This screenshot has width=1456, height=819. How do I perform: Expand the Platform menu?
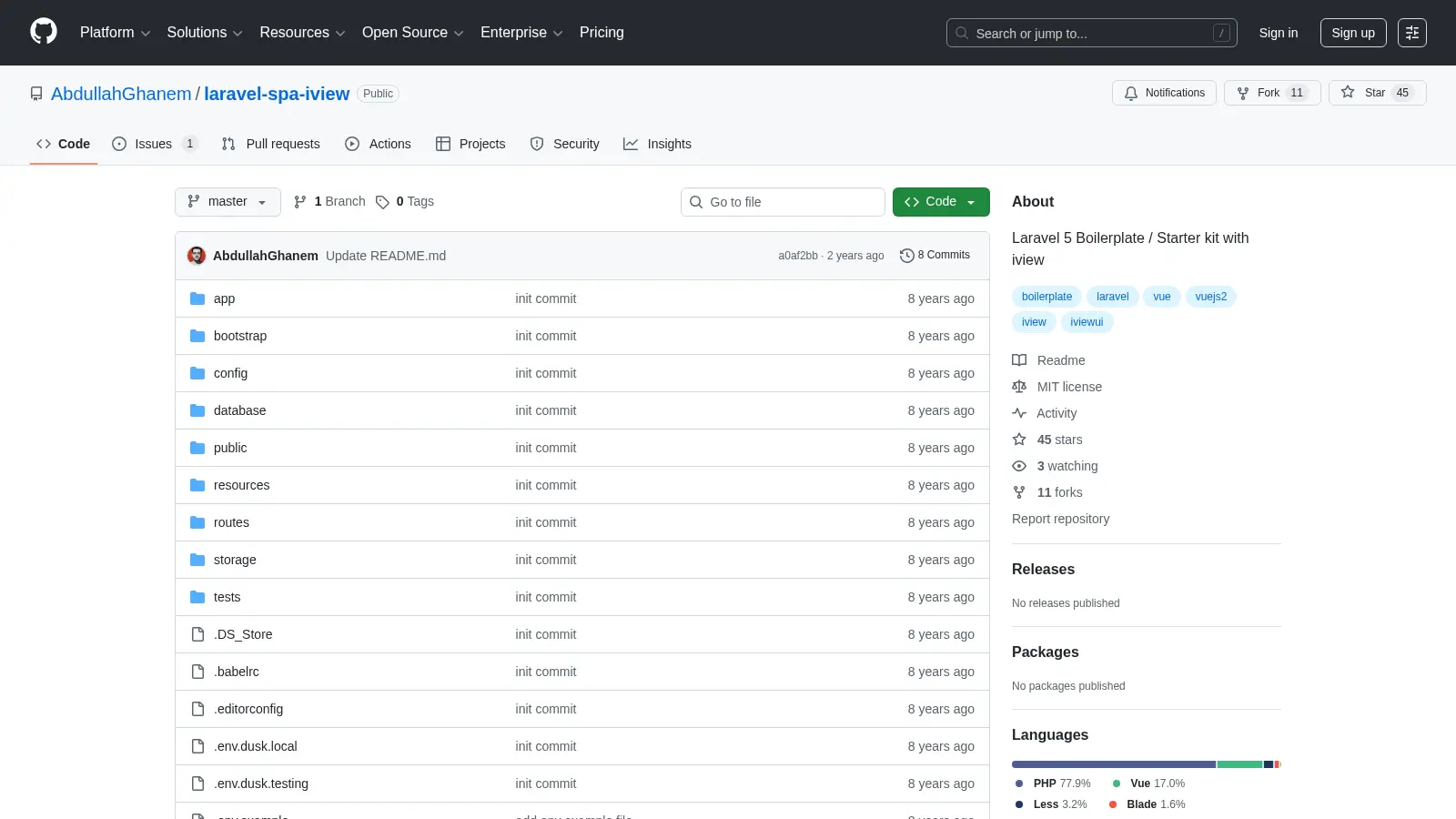(x=115, y=33)
